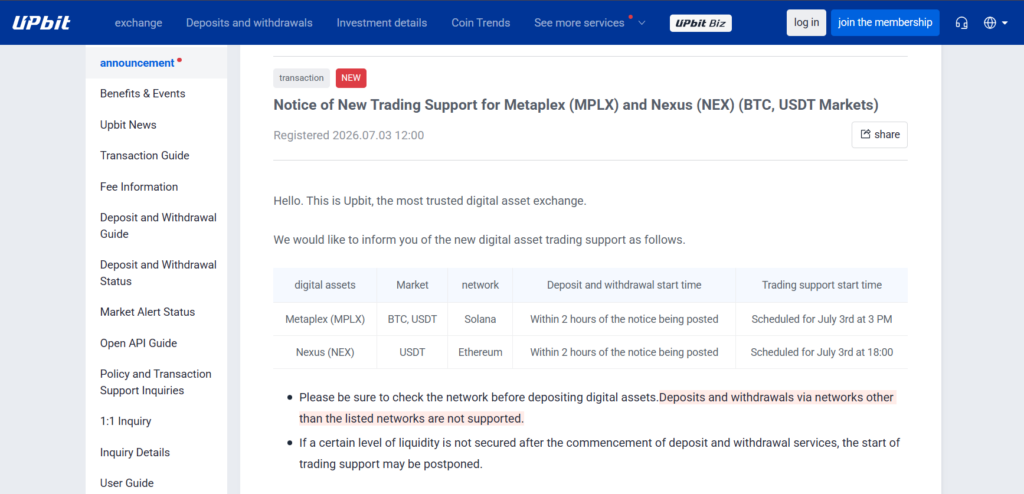Open Deposit and Withdrawal Guide
This screenshot has height=494, width=1024.
tap(156, 226)
